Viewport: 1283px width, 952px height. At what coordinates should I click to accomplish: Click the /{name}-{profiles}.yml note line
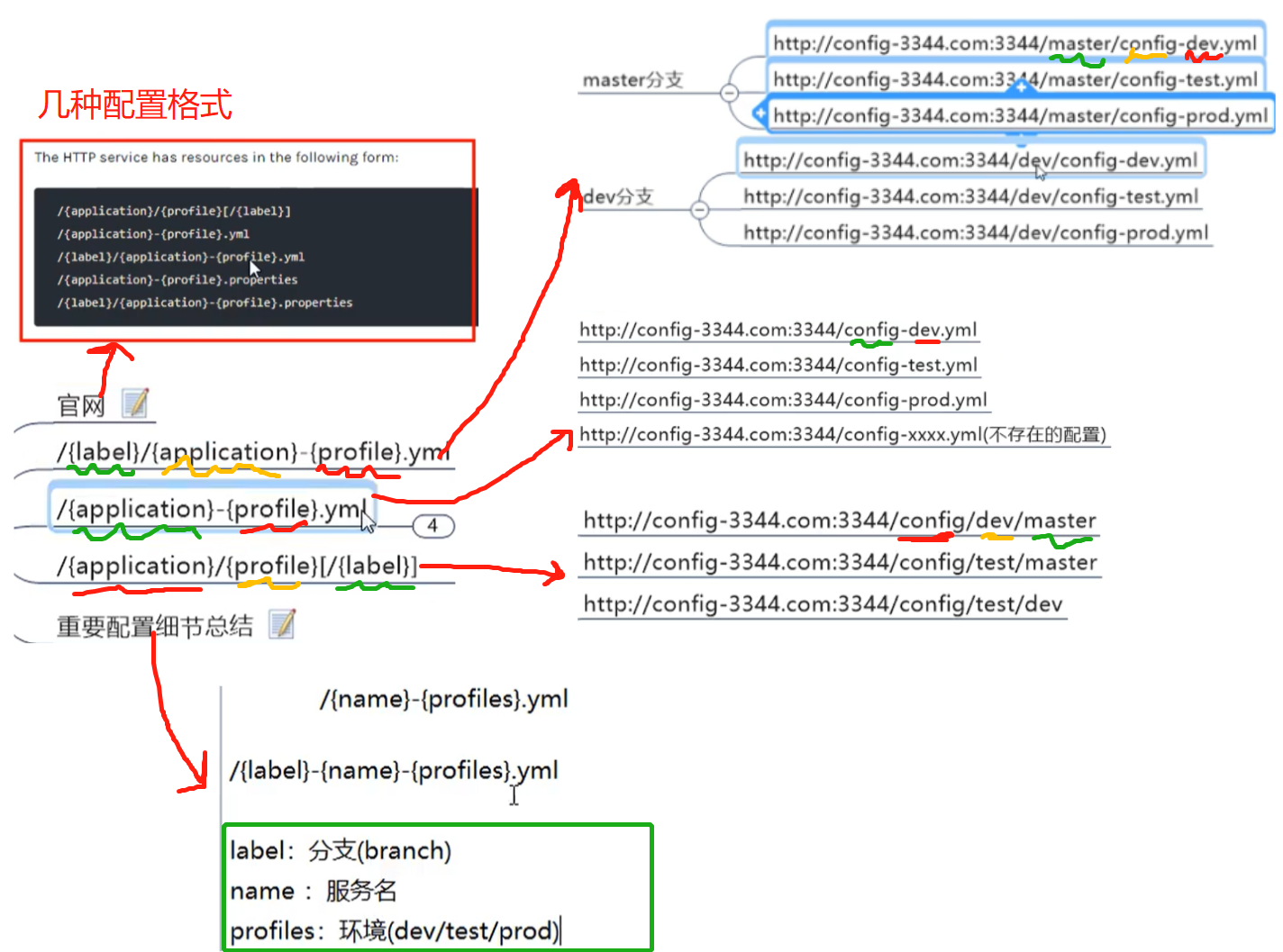click(x=444, y=699)
